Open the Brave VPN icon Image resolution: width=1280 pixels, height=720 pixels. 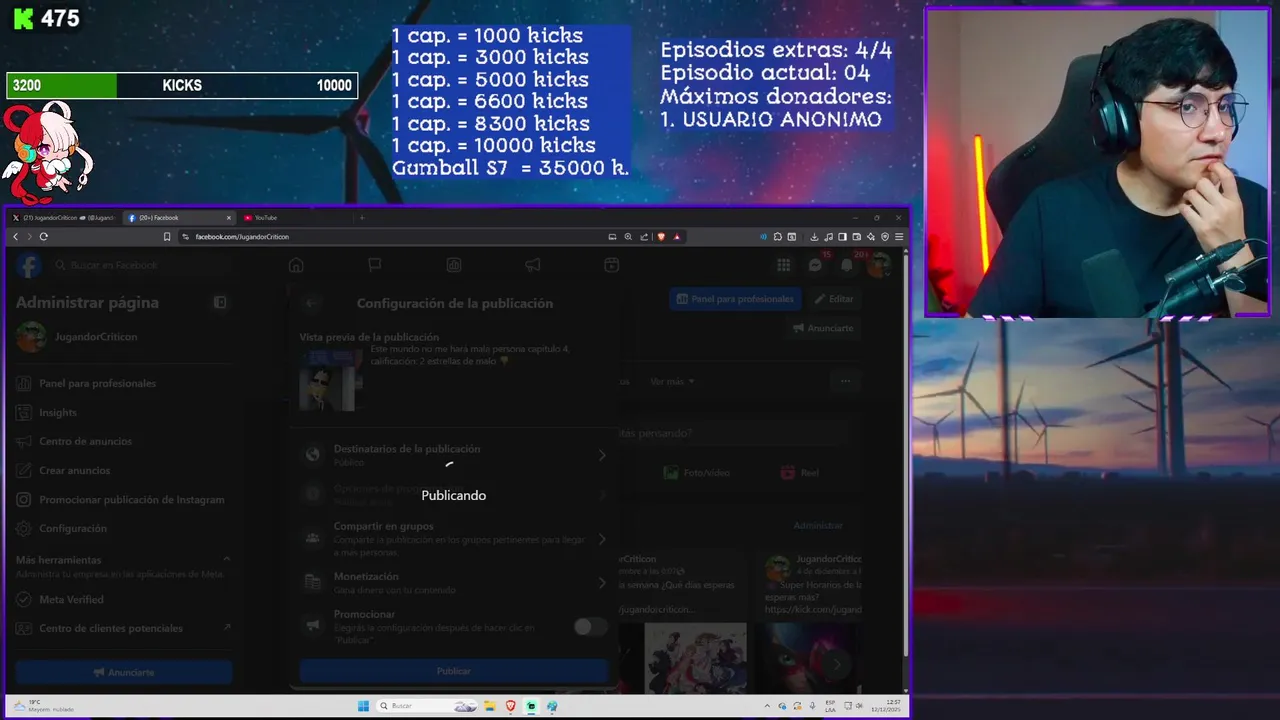click(885, 237)
